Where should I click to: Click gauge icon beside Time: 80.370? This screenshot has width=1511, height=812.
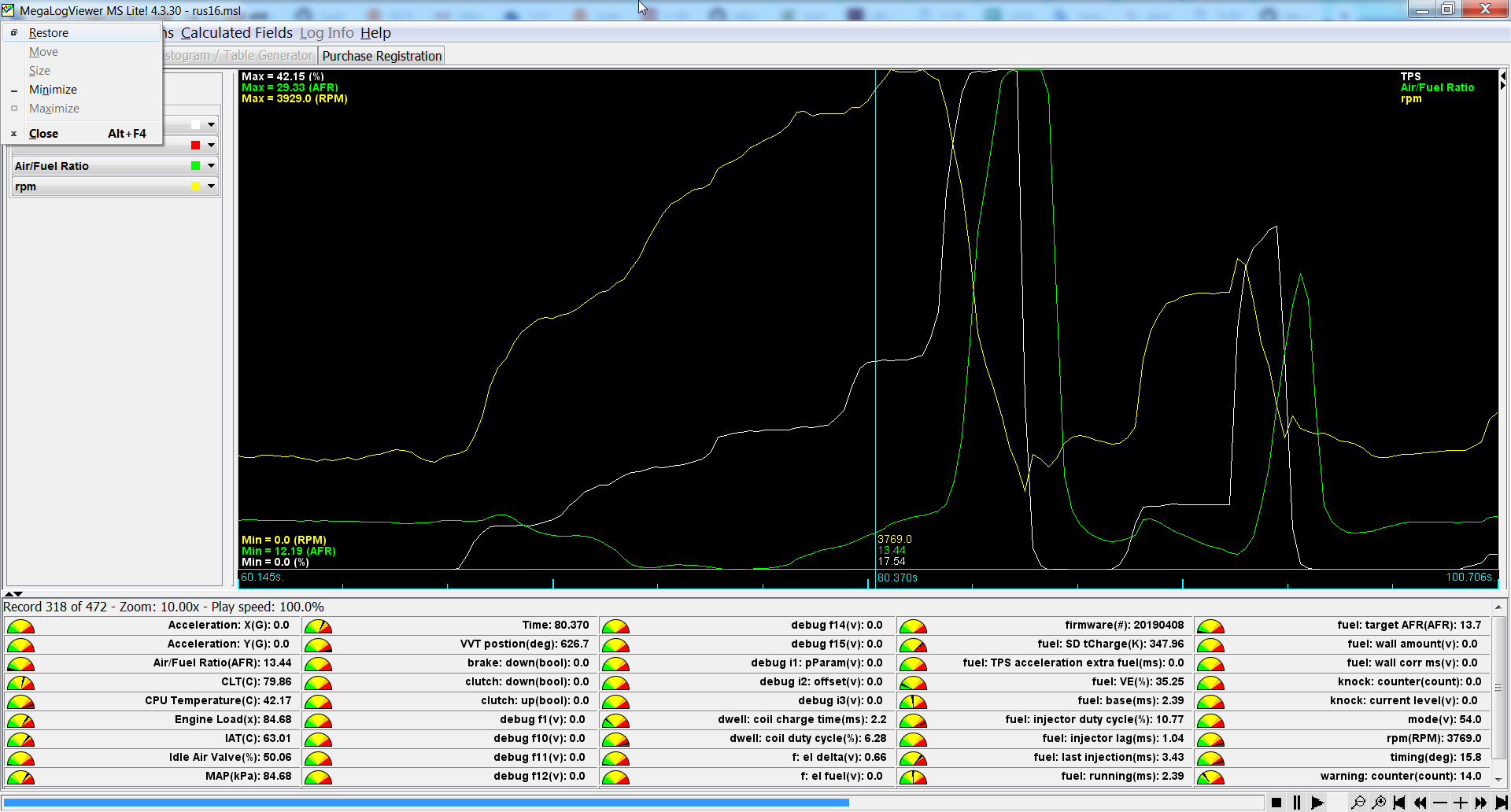318,626
